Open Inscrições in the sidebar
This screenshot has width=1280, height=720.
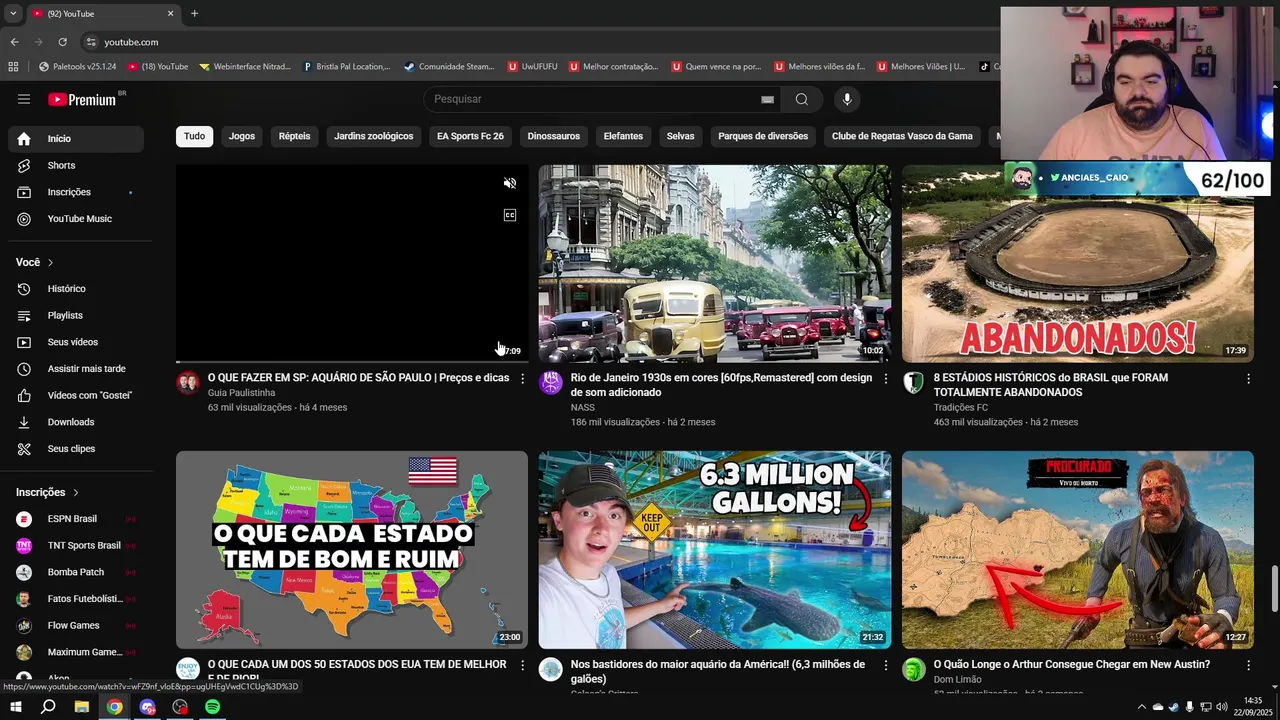tap(76, 192)
